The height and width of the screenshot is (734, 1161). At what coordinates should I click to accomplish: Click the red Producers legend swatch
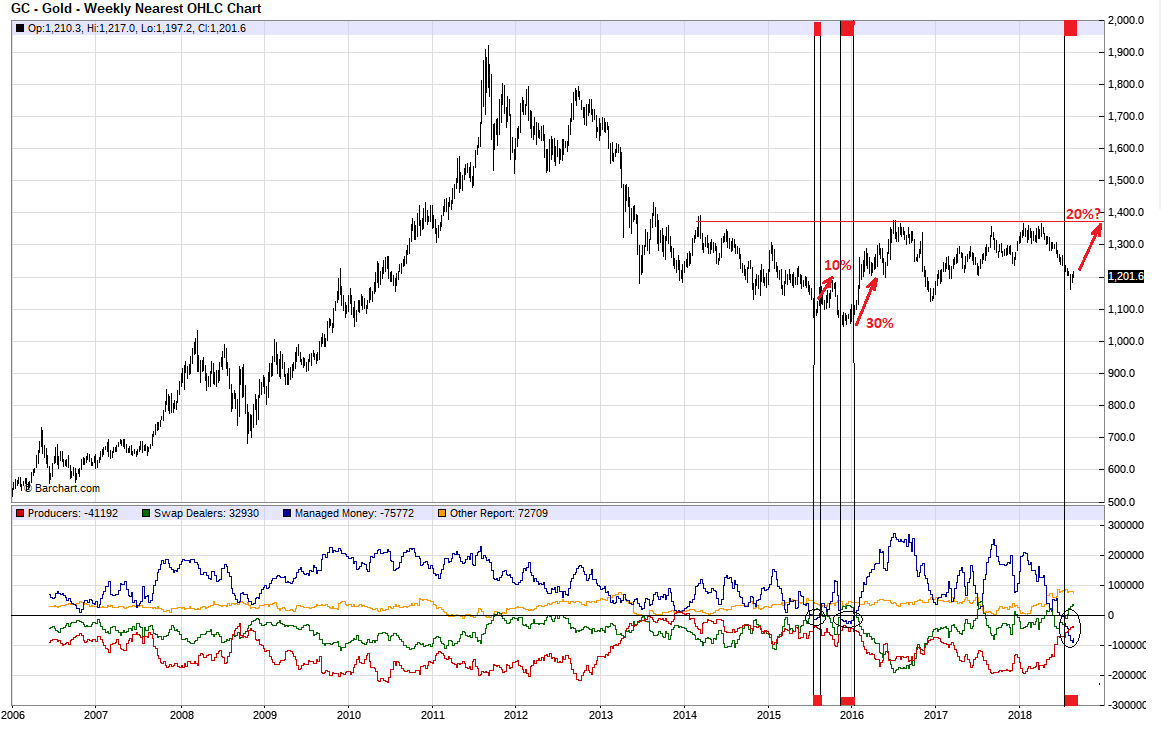pyautogui.click(x=20, y=513)
